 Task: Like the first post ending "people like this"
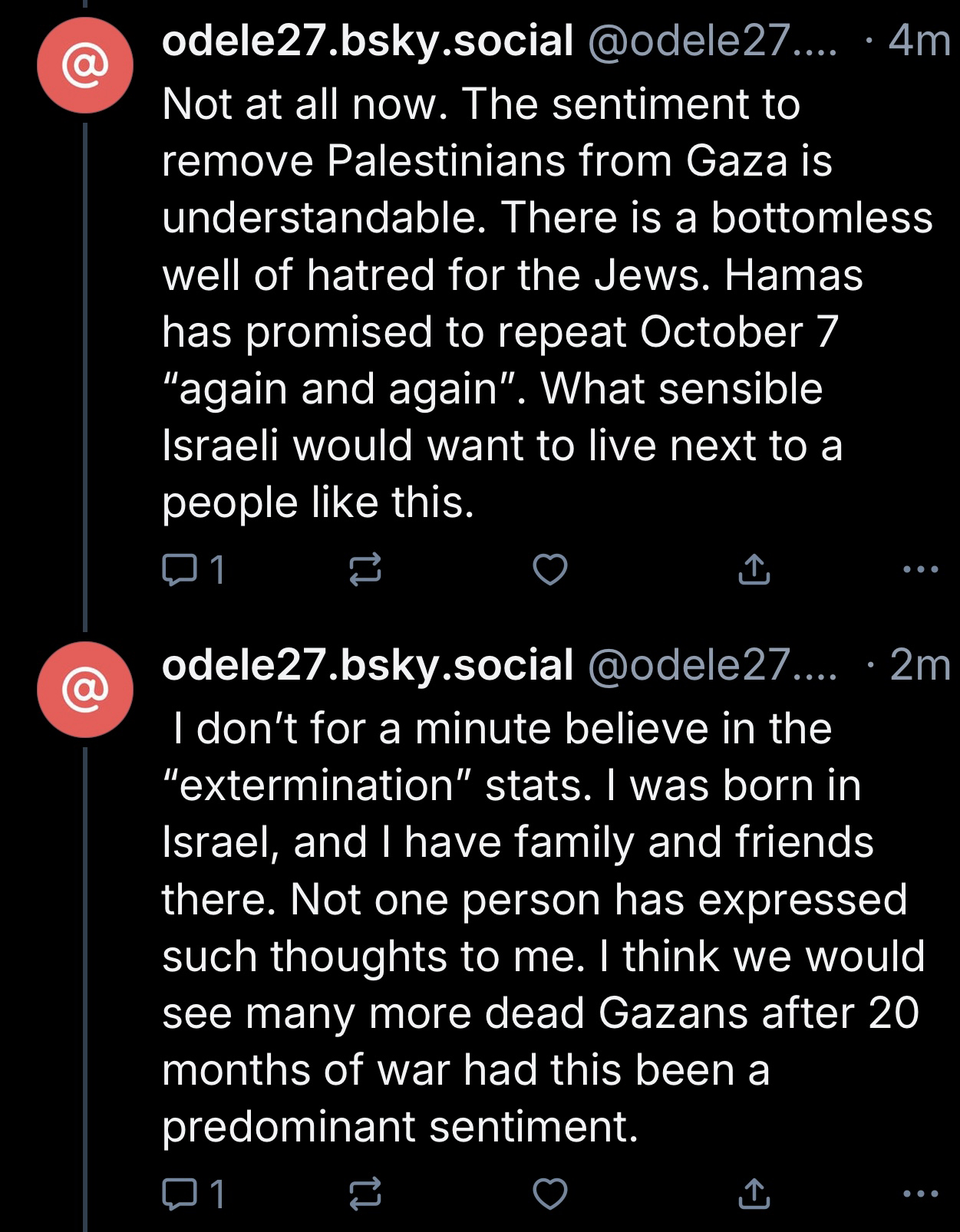(x=549, y=570)
